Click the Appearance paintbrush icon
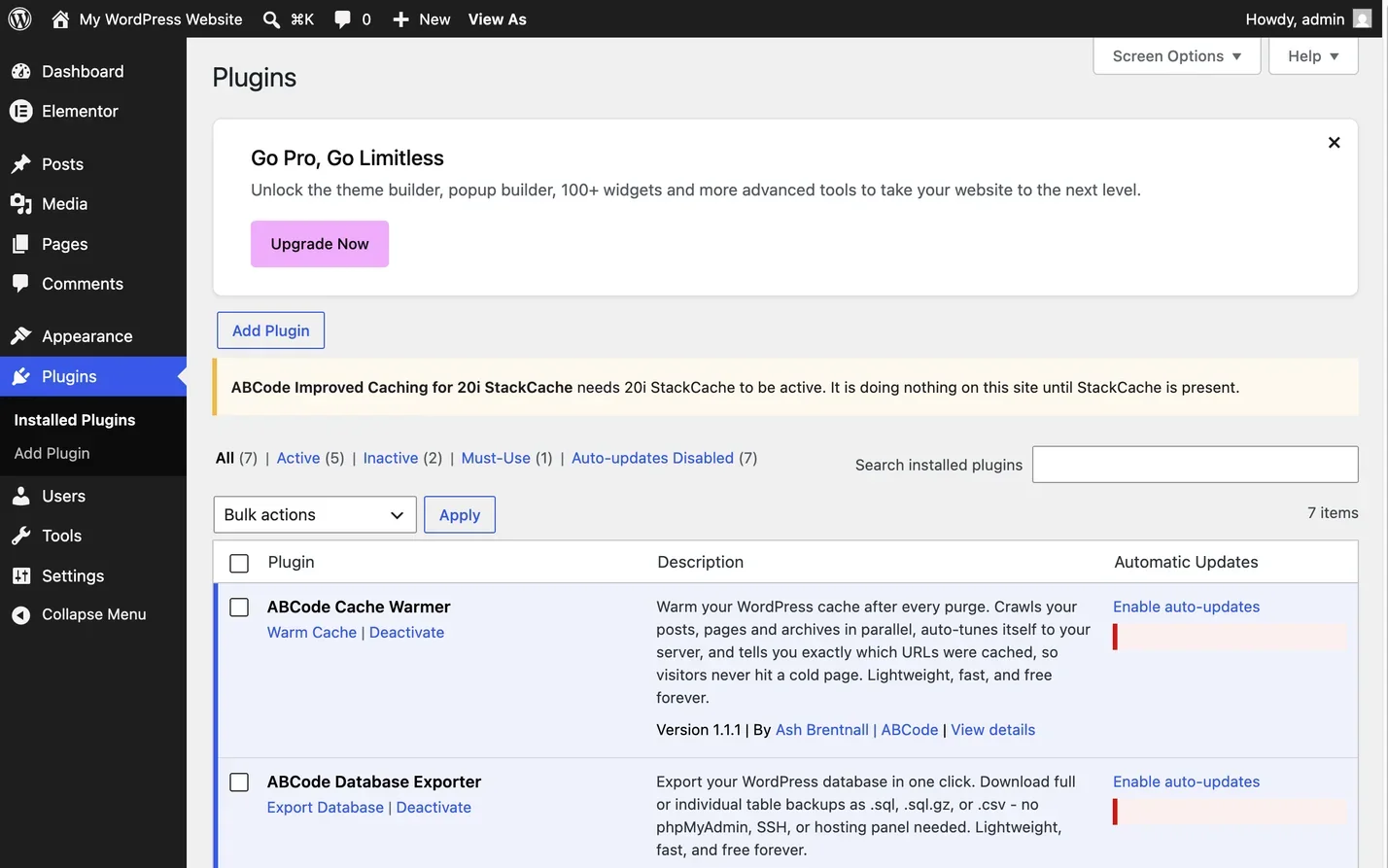The width and height of the screenshot is (1388, 868). click(x=20, y=336)
